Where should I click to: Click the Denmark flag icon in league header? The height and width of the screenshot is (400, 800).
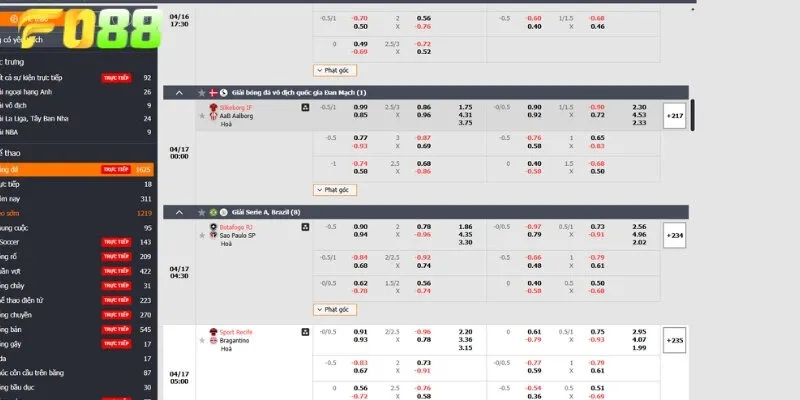pyautogui.click(x=213, y=93)
